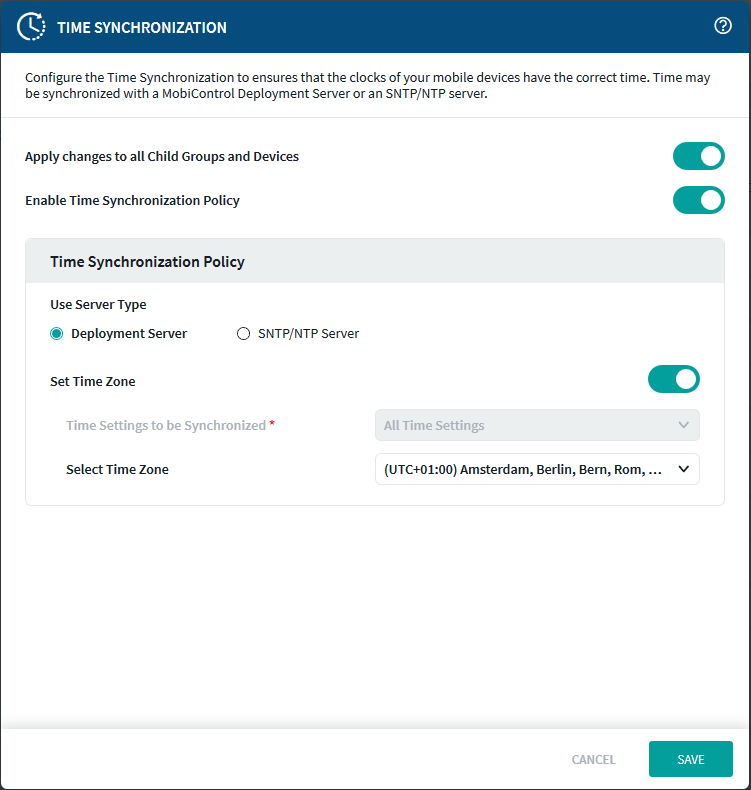This screenshot has height=790, width=751.
Task: Click the Enable Time Synchronization Policy label
Action: [132, 200]
